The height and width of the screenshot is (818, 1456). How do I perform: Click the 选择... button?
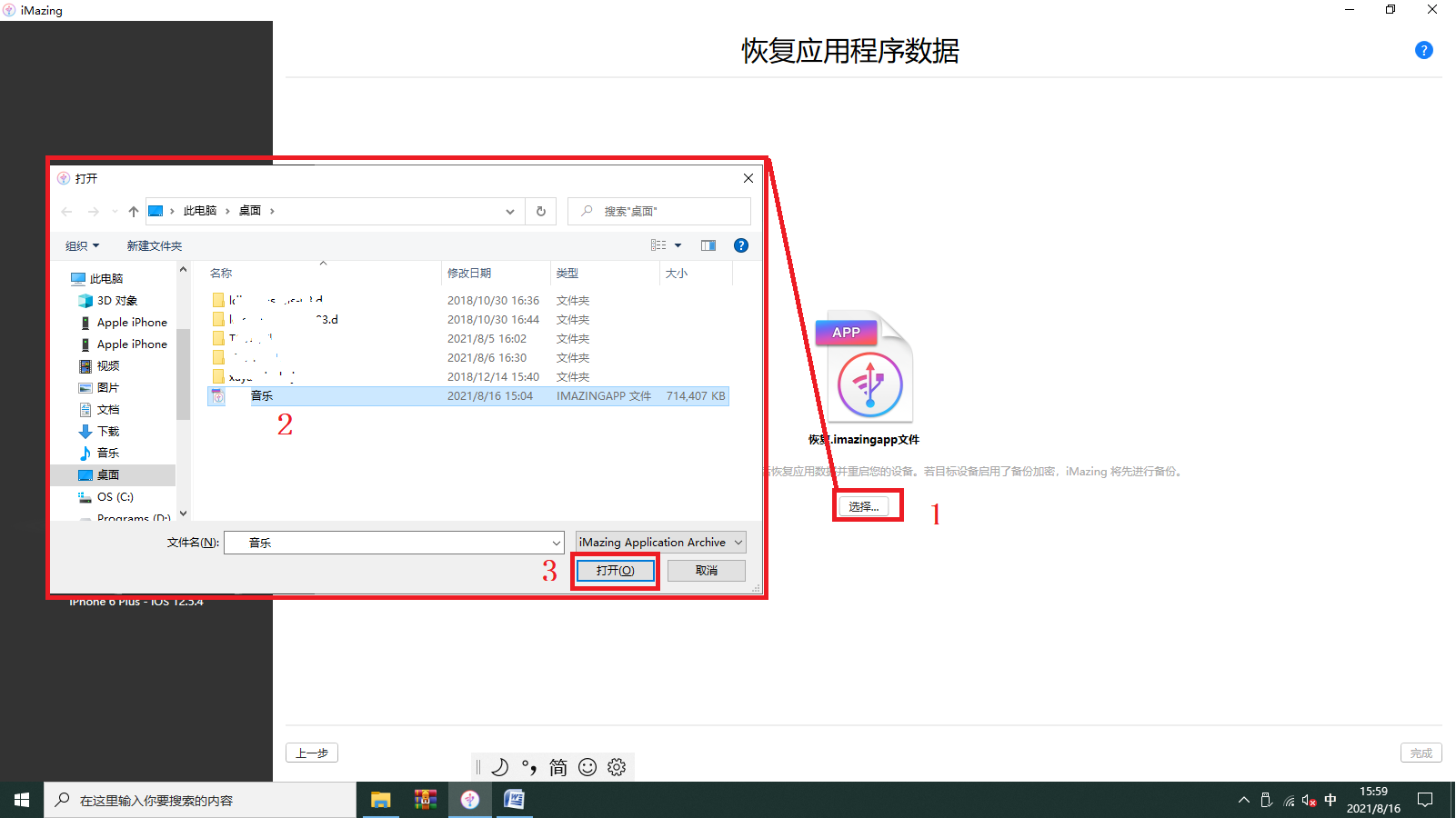click(864, 506)
